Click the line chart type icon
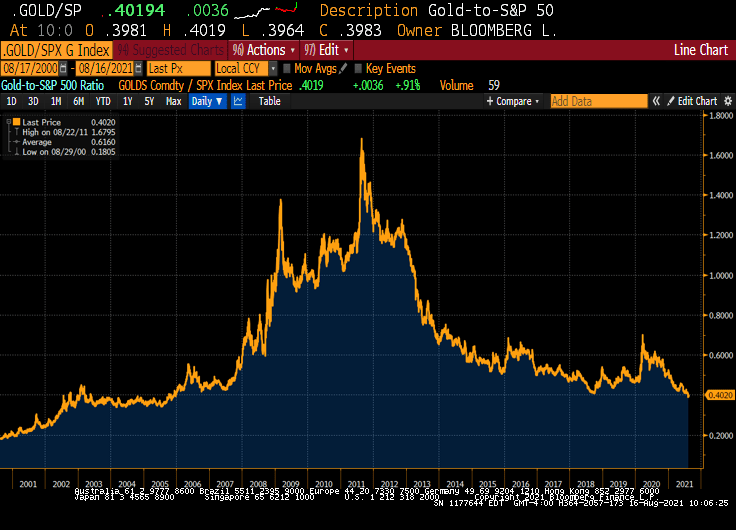 click(x=239, y=101)
